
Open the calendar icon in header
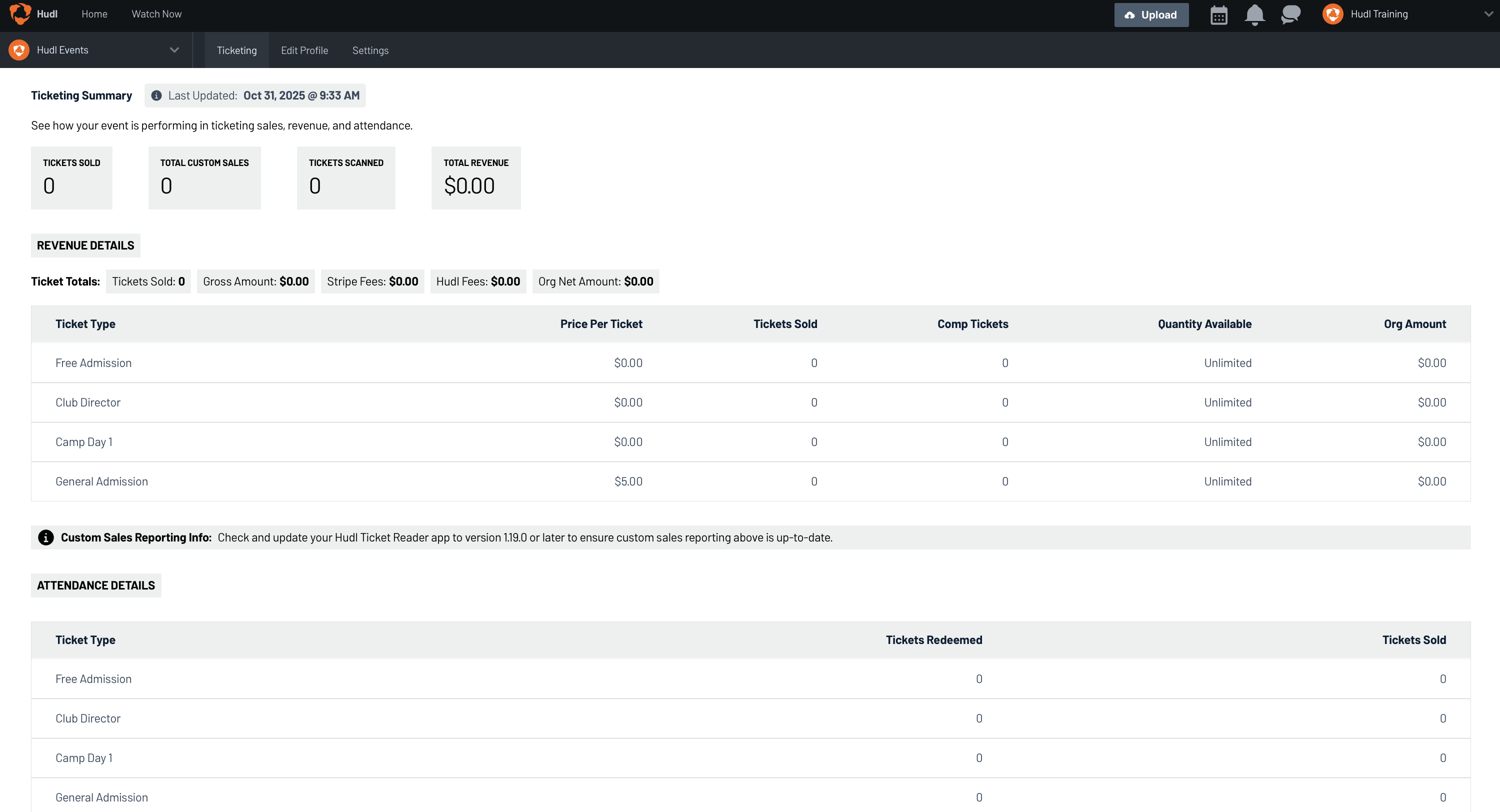point(1218,15)
